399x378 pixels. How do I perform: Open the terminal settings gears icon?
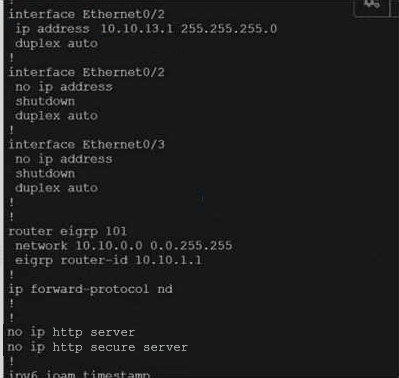tap(371, 5)
